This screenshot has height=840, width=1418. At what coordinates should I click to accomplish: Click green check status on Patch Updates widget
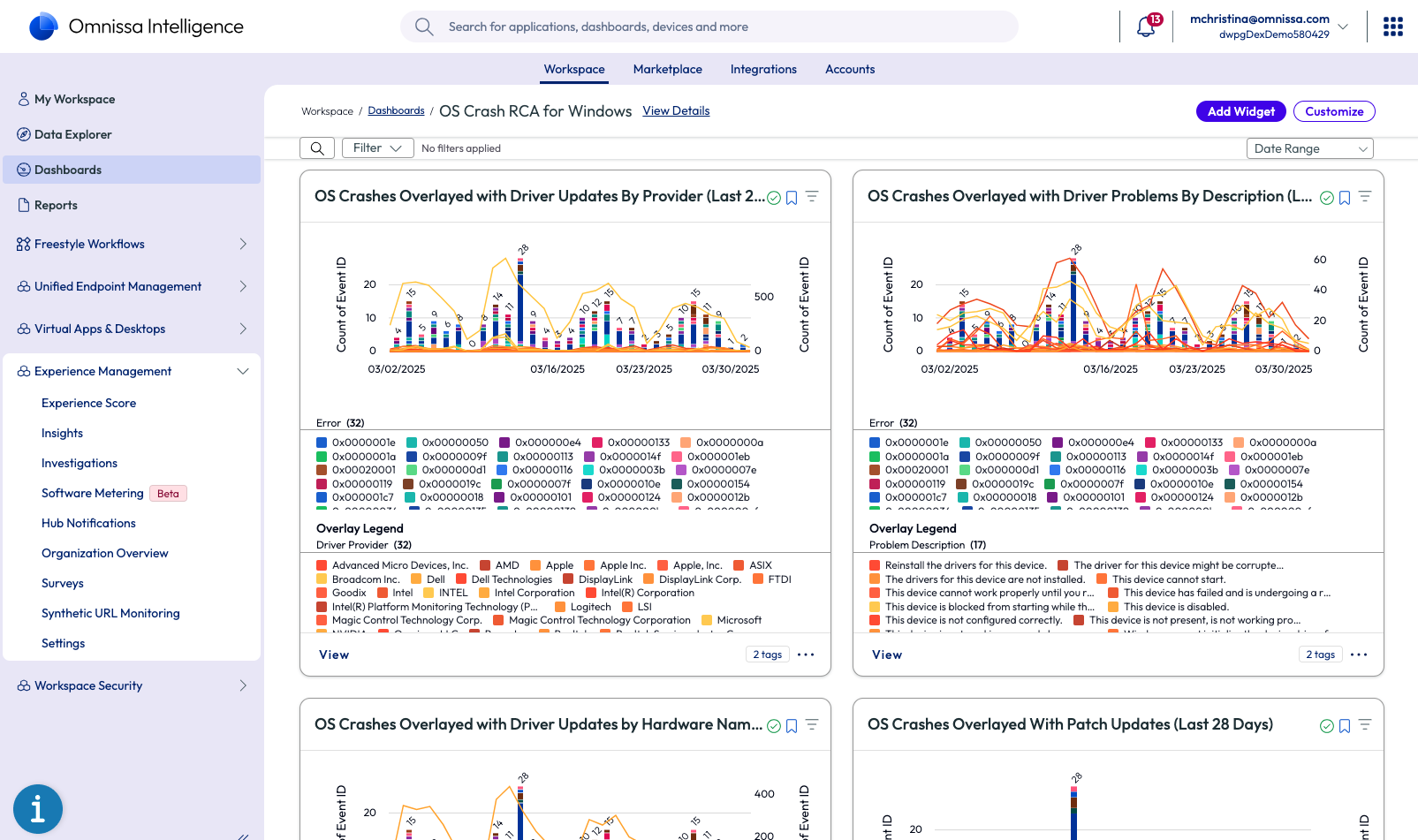coord(1326,726)
